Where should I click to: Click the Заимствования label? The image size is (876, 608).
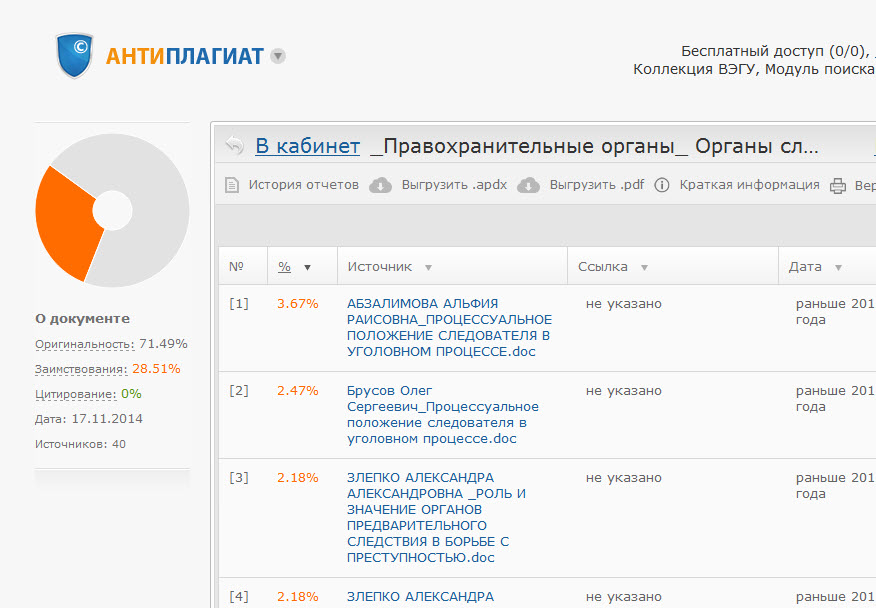click(x=81, y=369)
